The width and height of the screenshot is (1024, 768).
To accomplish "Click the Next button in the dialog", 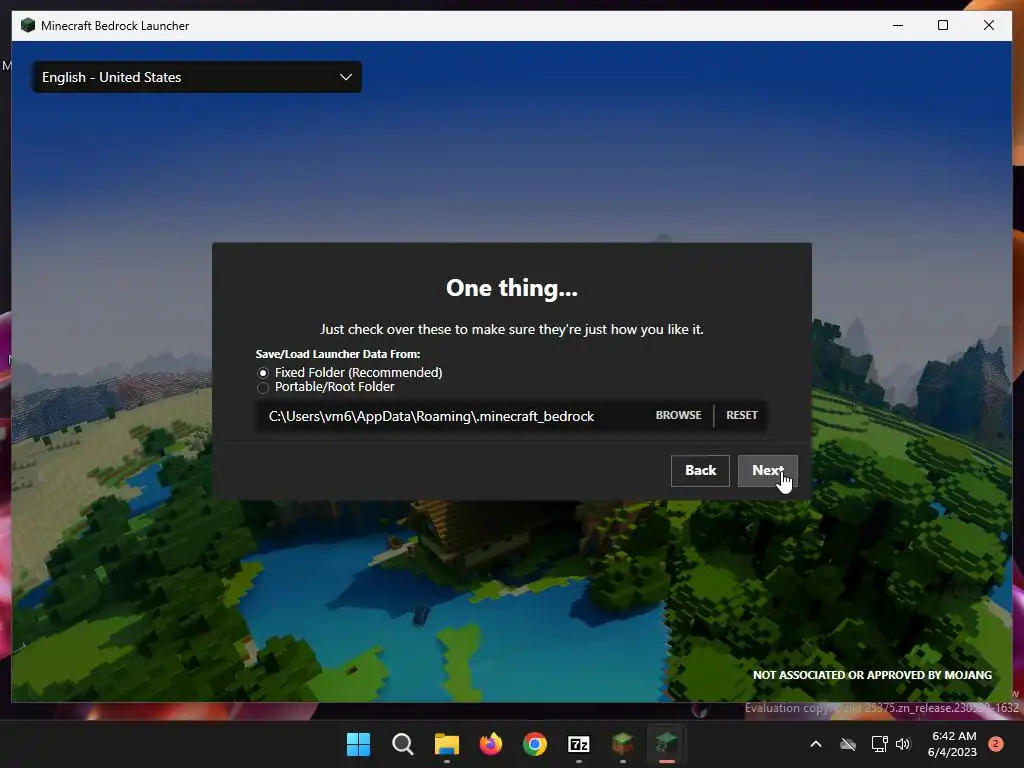I will point(767,471).
